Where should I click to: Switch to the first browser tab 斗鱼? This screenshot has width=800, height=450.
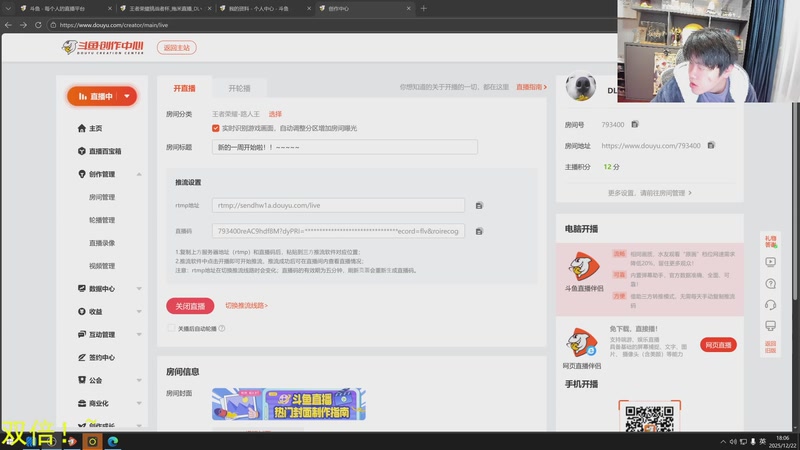[x=65, y=8]
